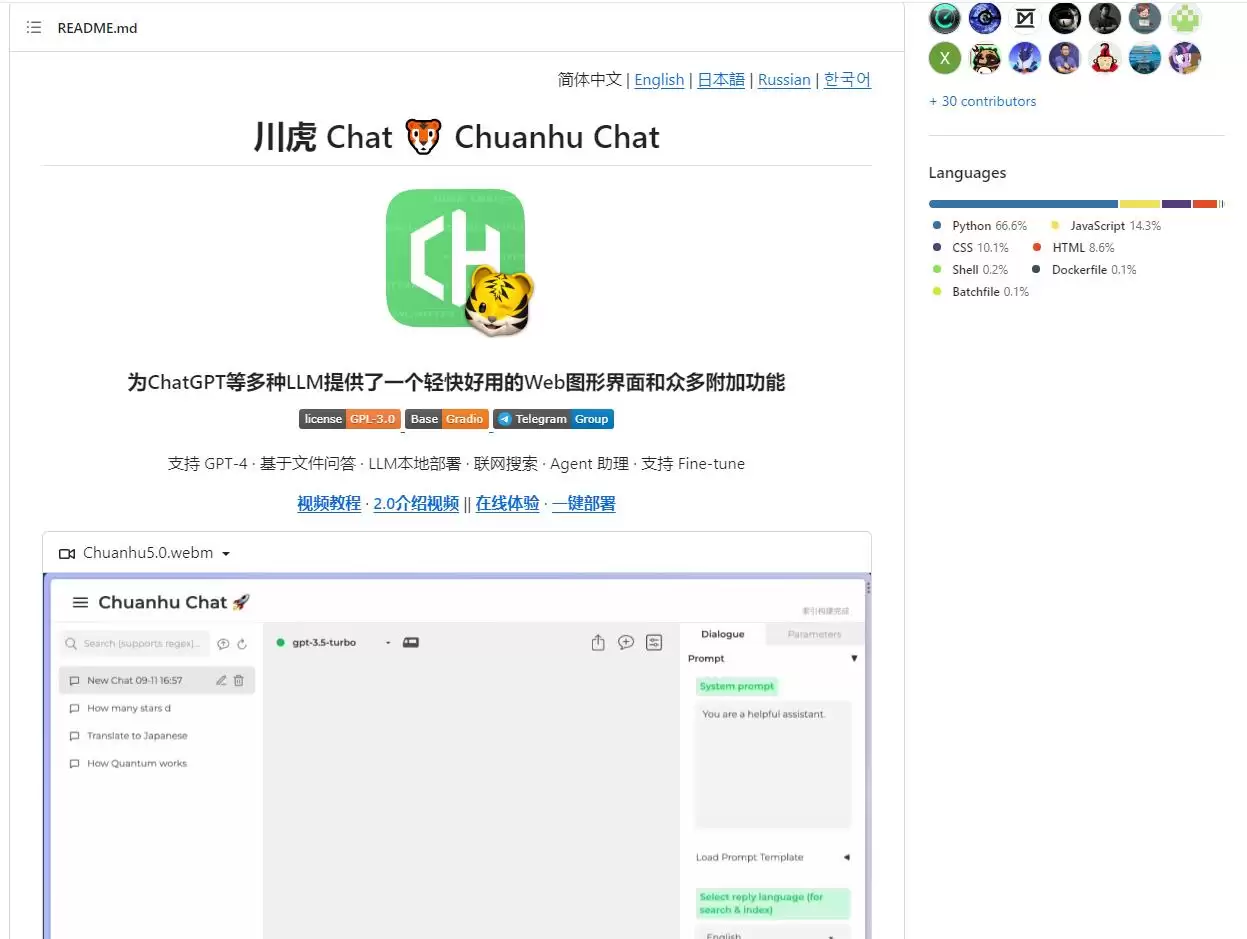Image resolution: width=1247 pixels, height=939 pixels.
Task: Open the 日本語 README link
Action: (x=721, y=80)
